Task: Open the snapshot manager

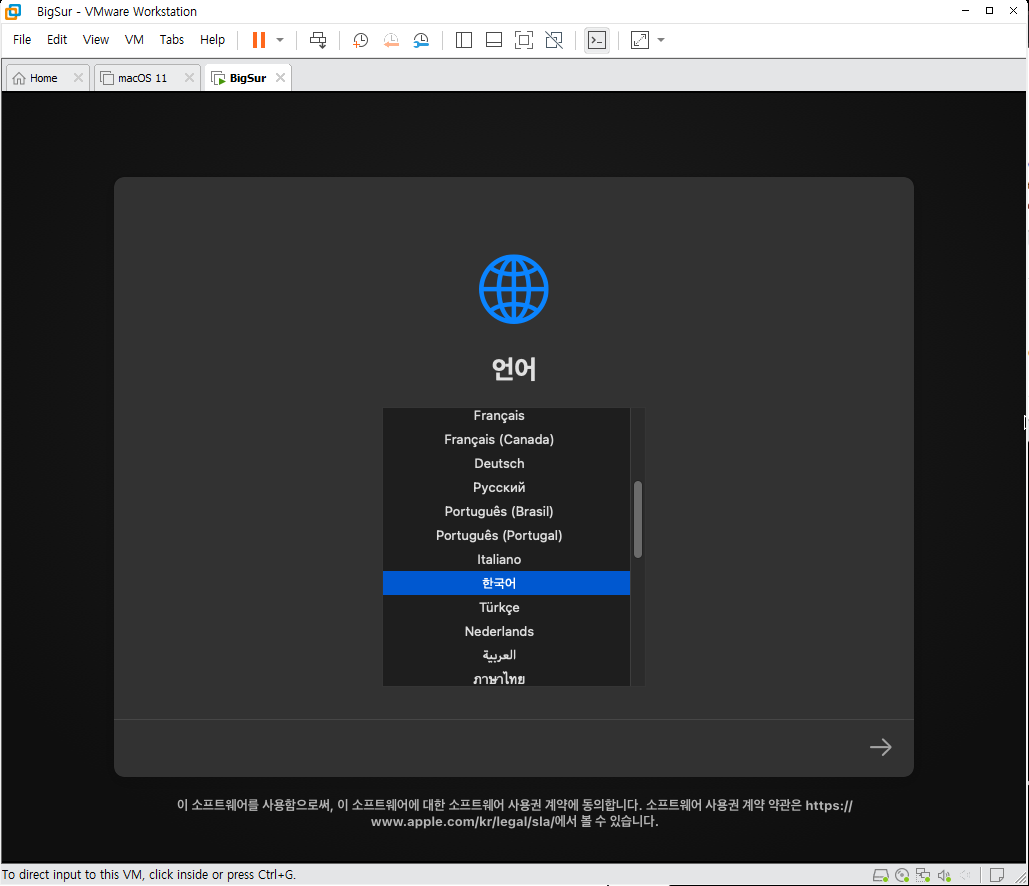Action: click(x=422, y=40)
